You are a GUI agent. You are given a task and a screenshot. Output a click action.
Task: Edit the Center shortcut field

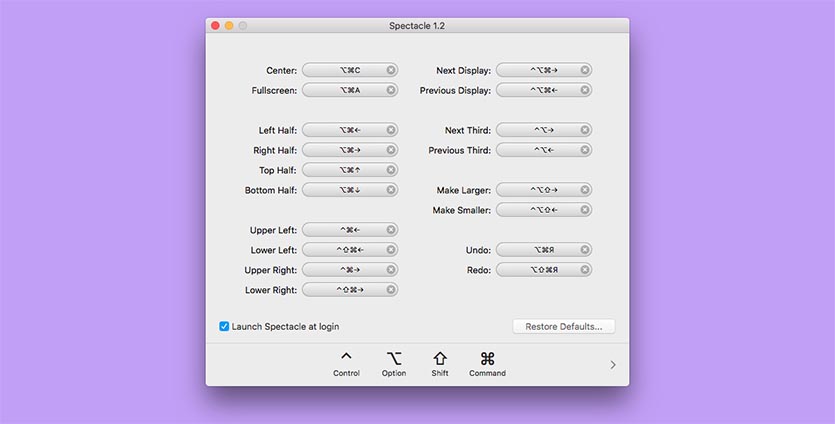pyautogui.click(x=350, y=70)
